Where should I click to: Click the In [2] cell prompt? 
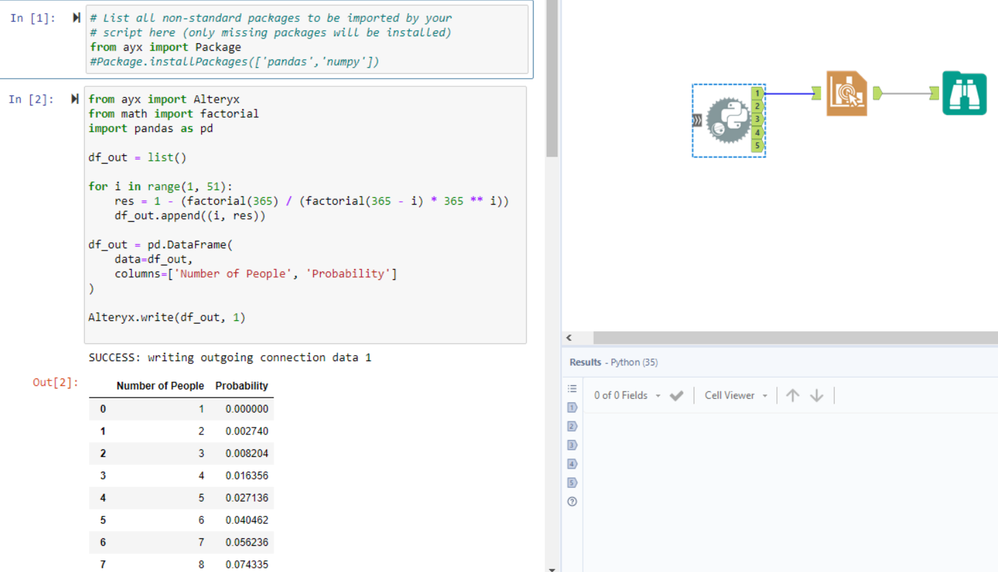(31, 99)
